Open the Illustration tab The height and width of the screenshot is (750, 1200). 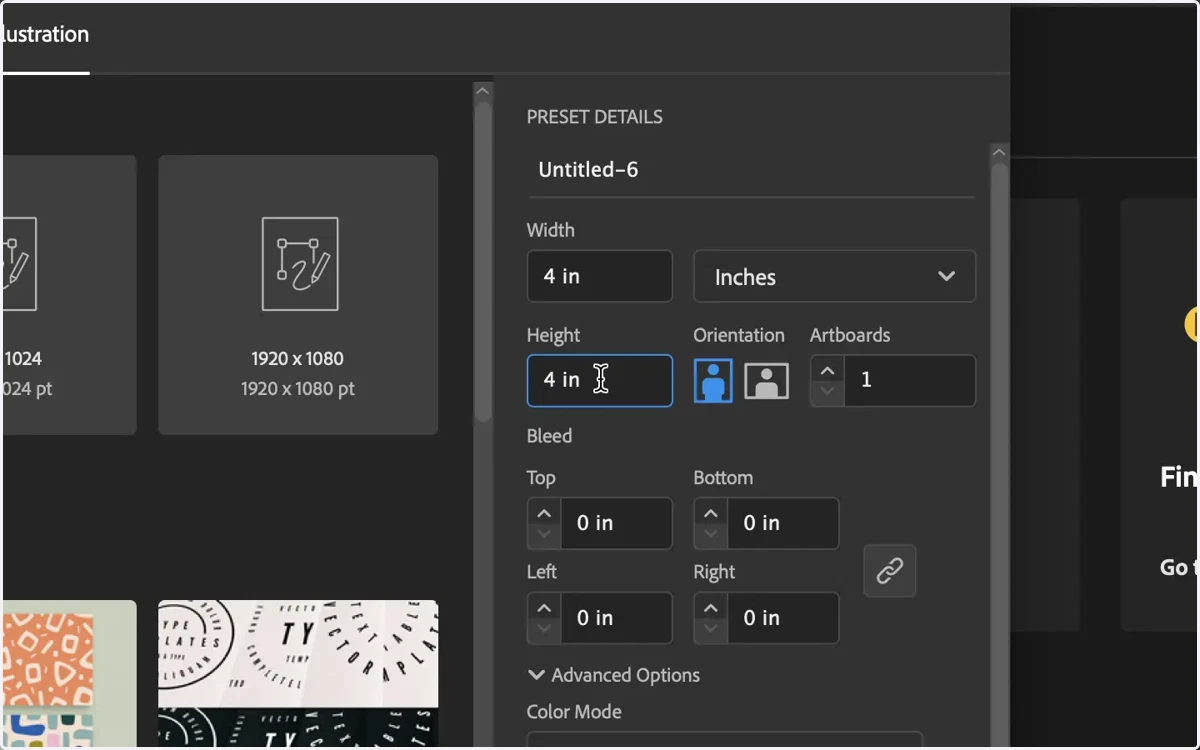[x=46, y=36]
